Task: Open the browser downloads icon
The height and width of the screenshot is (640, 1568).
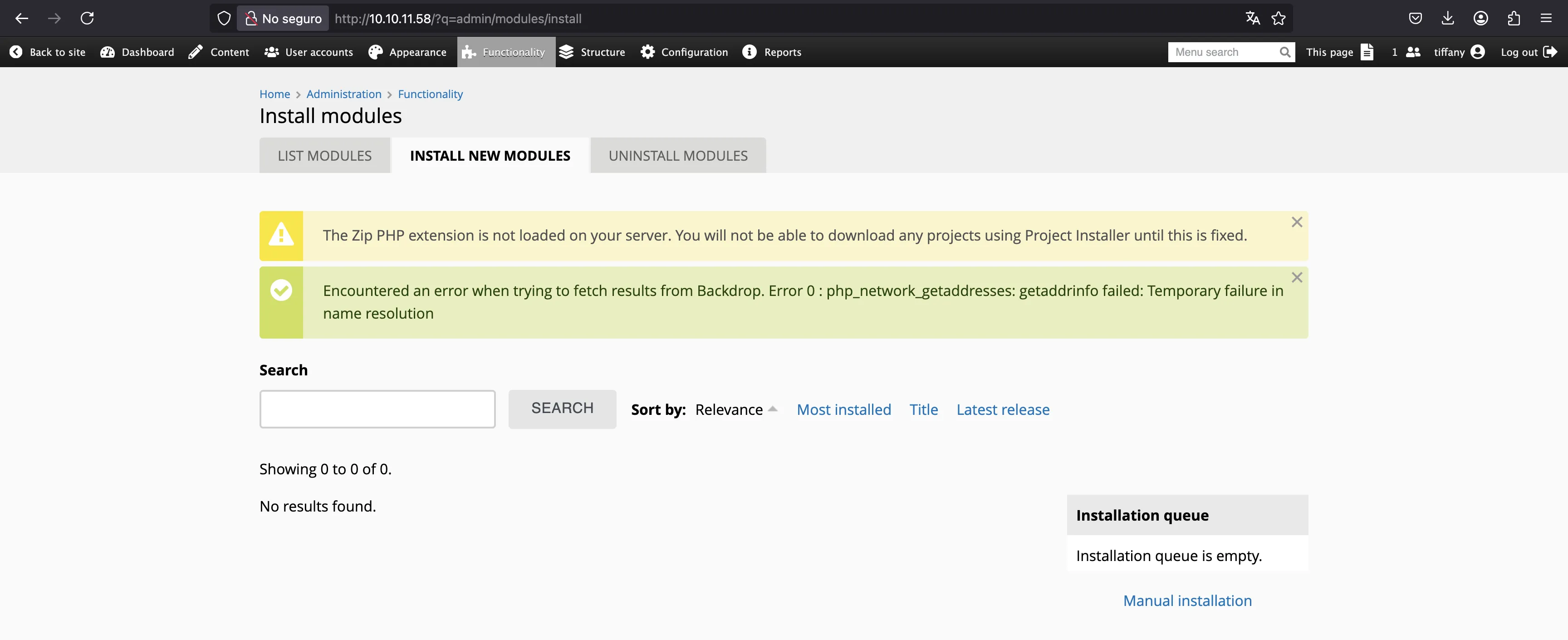Action: 1448,18
